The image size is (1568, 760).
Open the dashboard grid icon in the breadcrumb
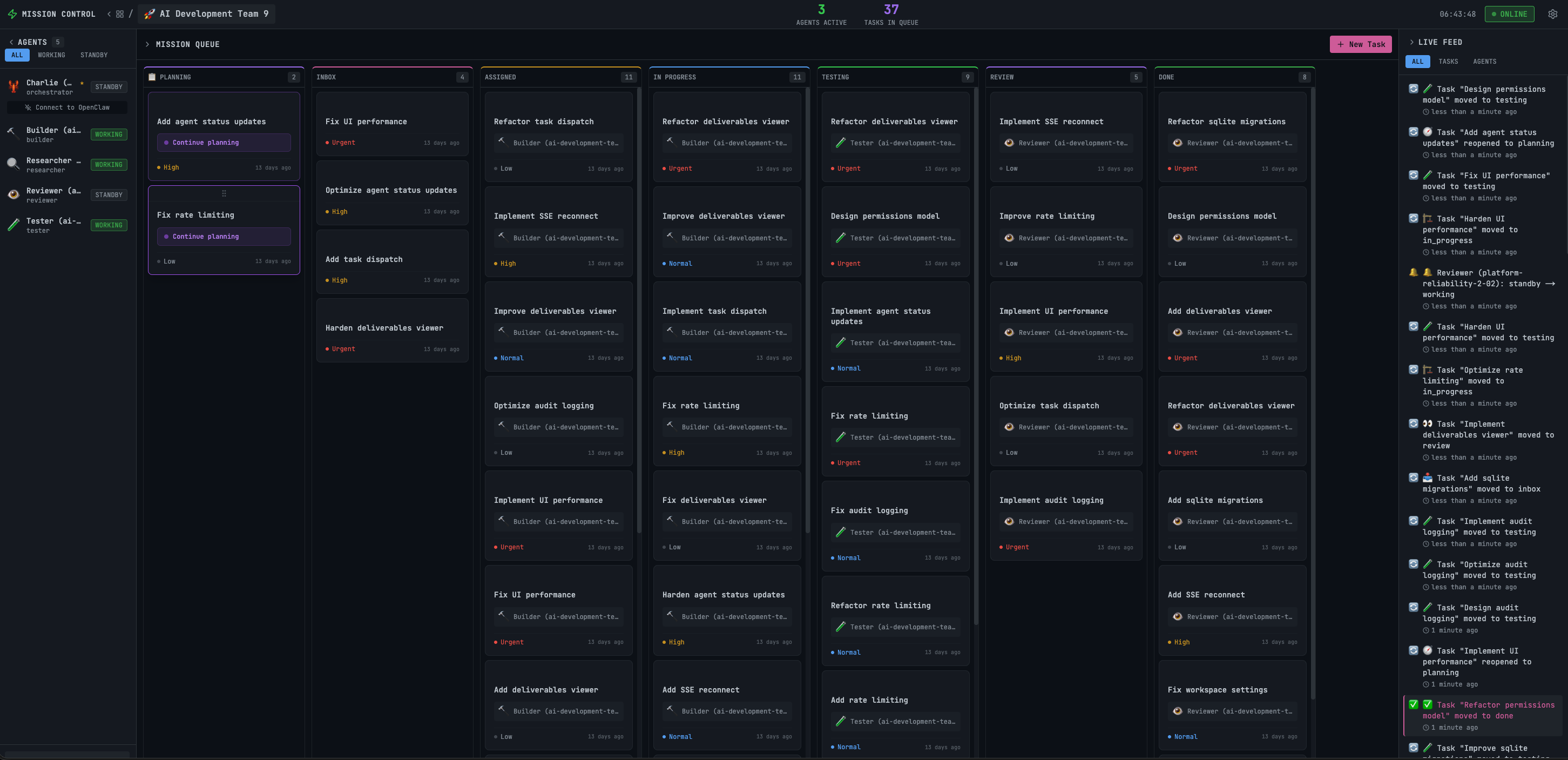tap(120, 14)
